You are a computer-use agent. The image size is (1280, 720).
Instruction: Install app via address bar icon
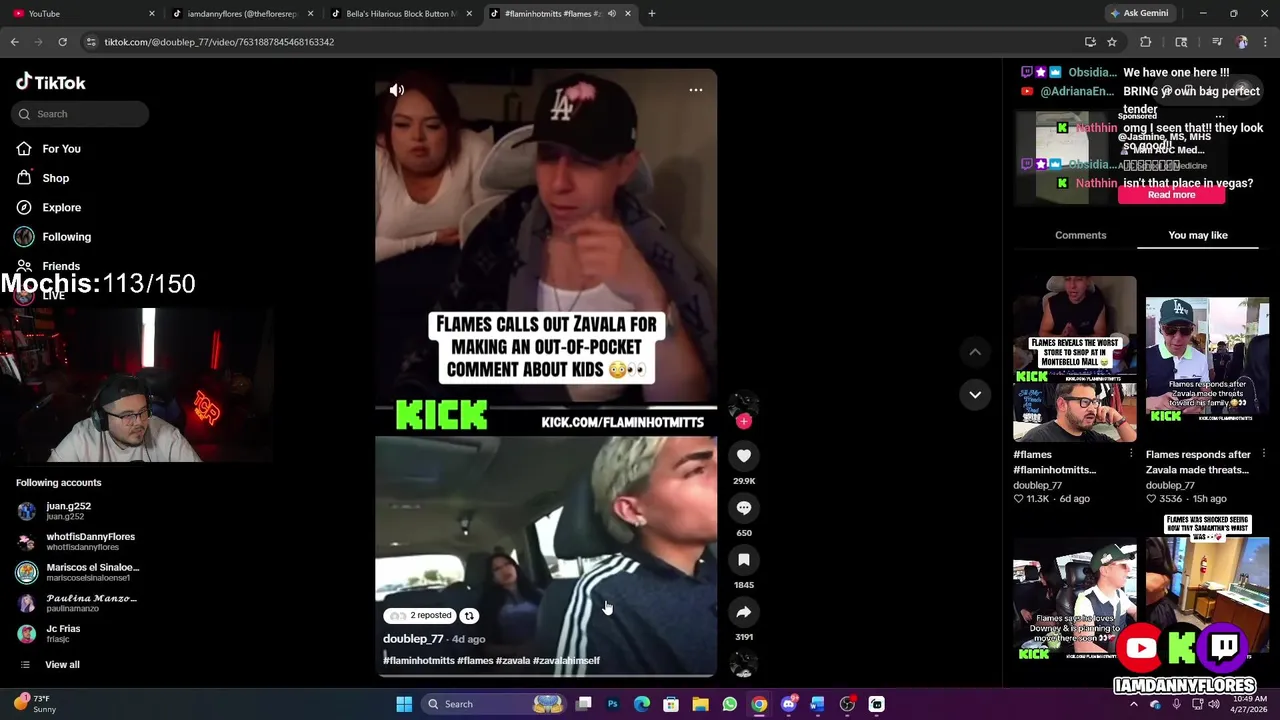tap(1090, 42)
